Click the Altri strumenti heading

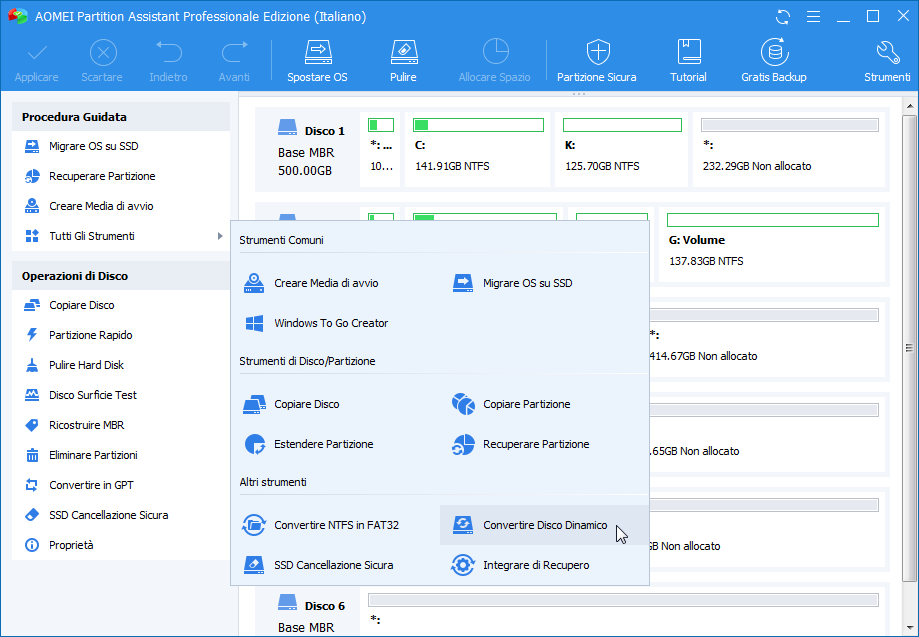pyautogui.click(x=273, y=482)
